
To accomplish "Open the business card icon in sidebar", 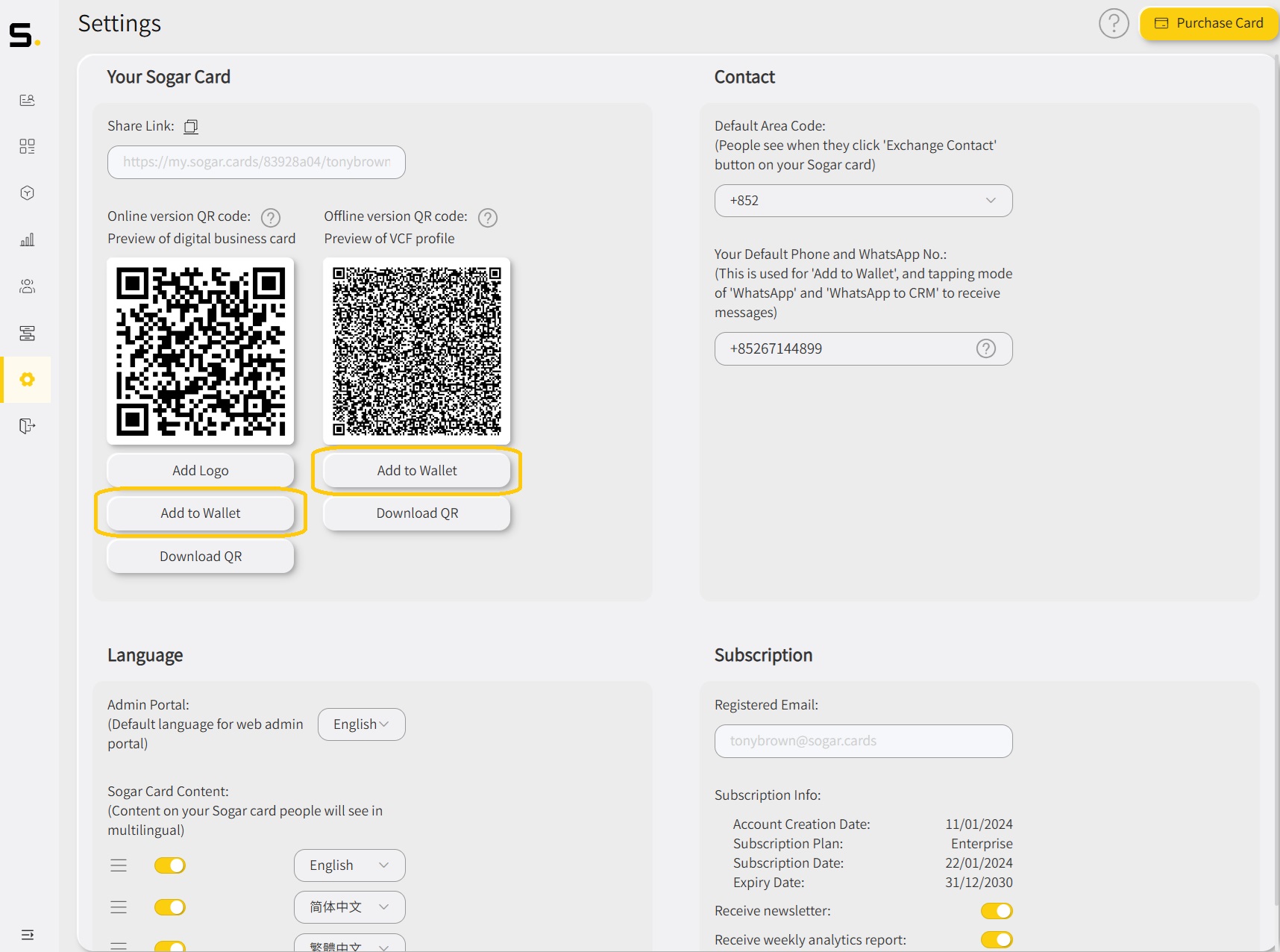I will 28,100.
